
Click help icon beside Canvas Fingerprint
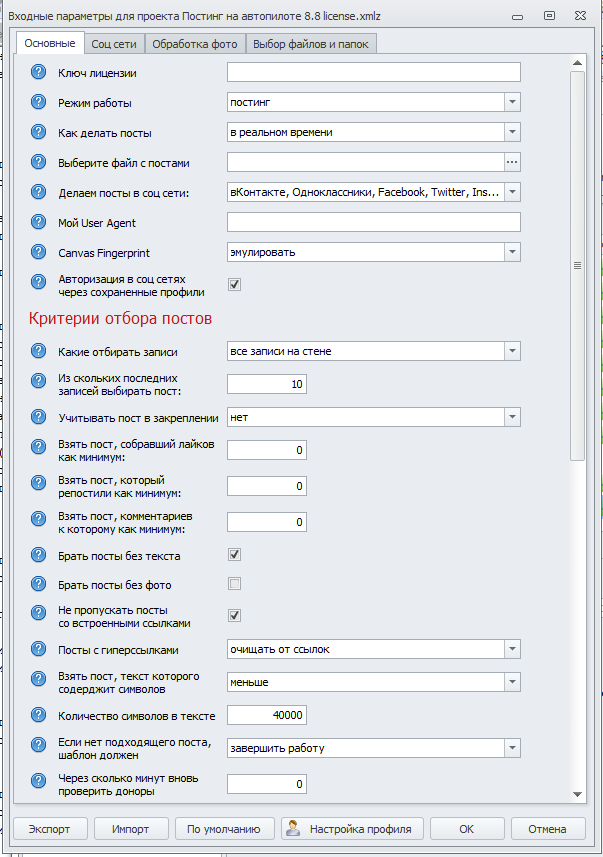coord(39,252)
